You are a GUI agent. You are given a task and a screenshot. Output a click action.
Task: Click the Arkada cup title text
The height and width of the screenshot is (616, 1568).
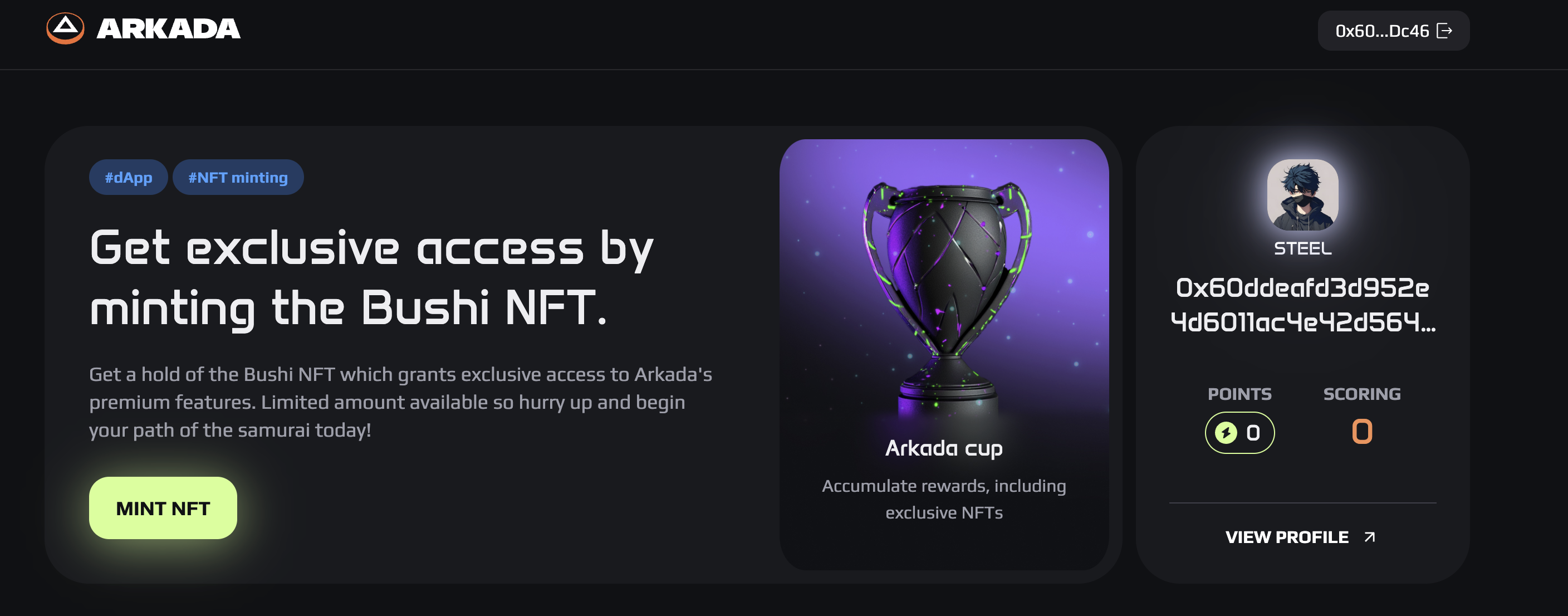click(x=944, y=448)
